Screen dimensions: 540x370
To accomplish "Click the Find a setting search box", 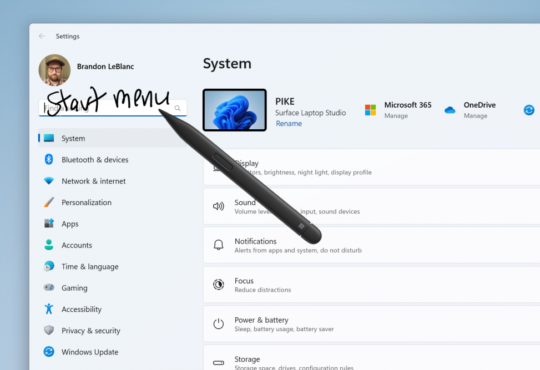I will tap(113, 108).
